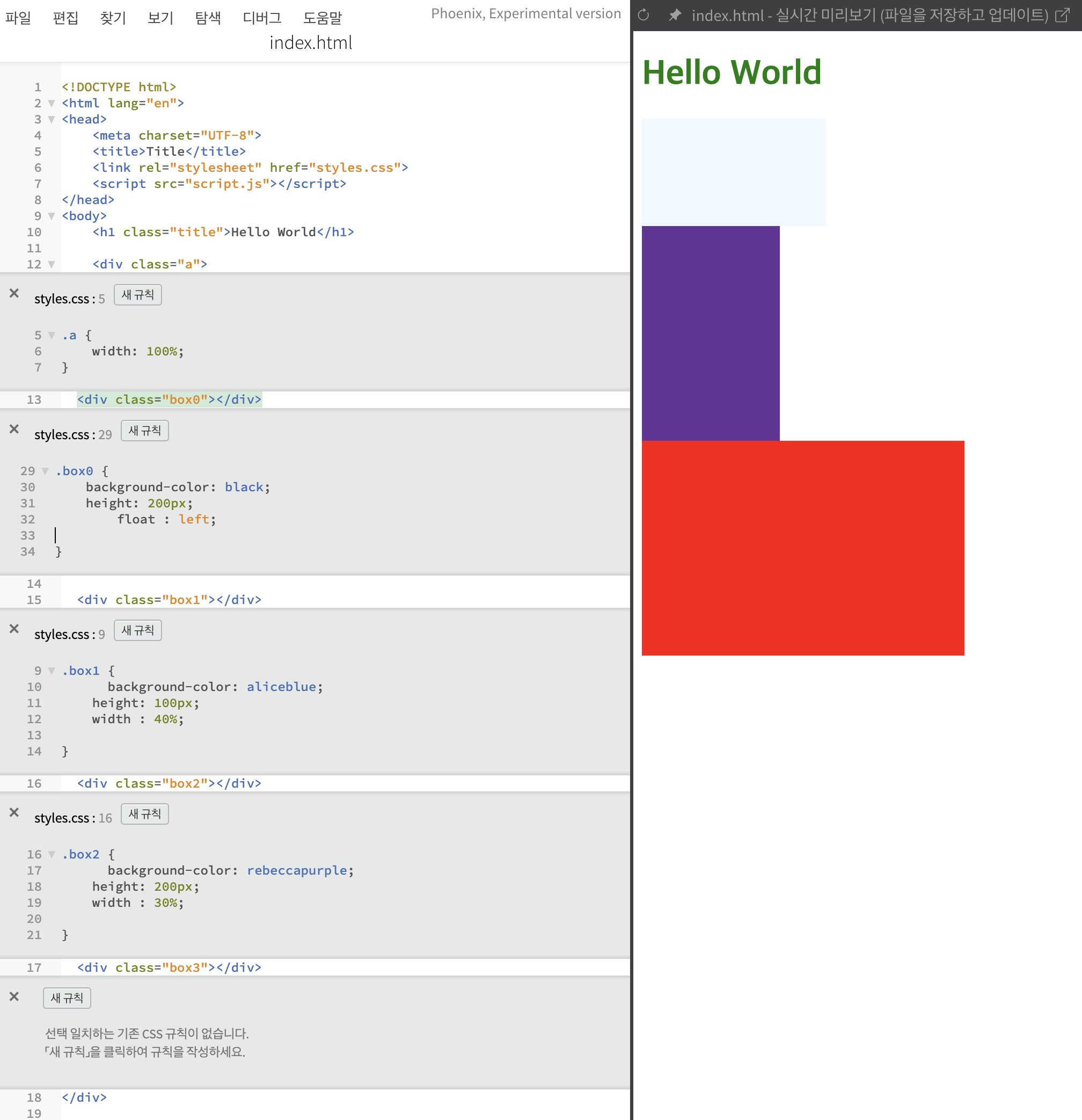
Task: Click the script tag on line 7
Action: [x=220, y=184]
